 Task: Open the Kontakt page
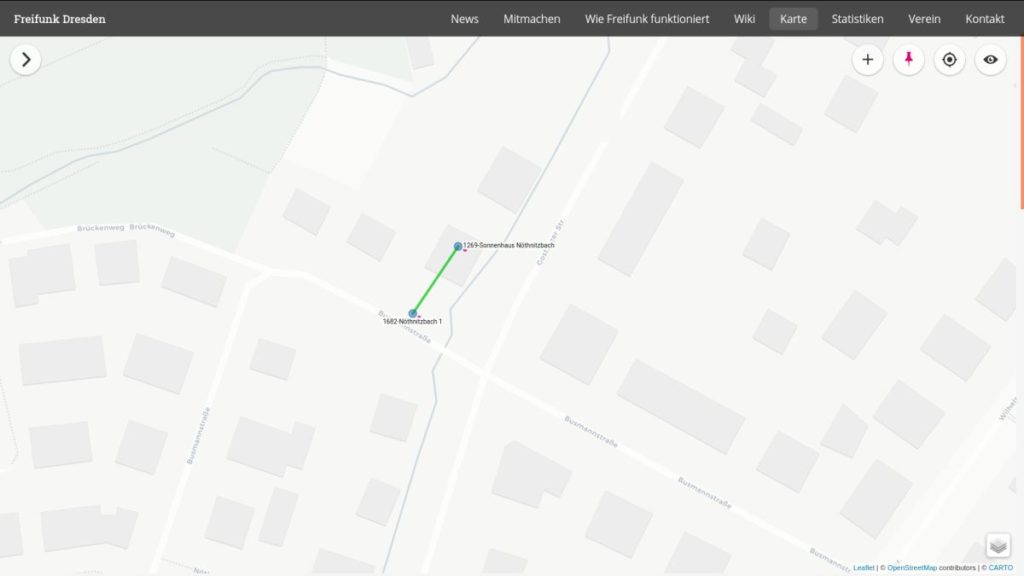(984, 19)
